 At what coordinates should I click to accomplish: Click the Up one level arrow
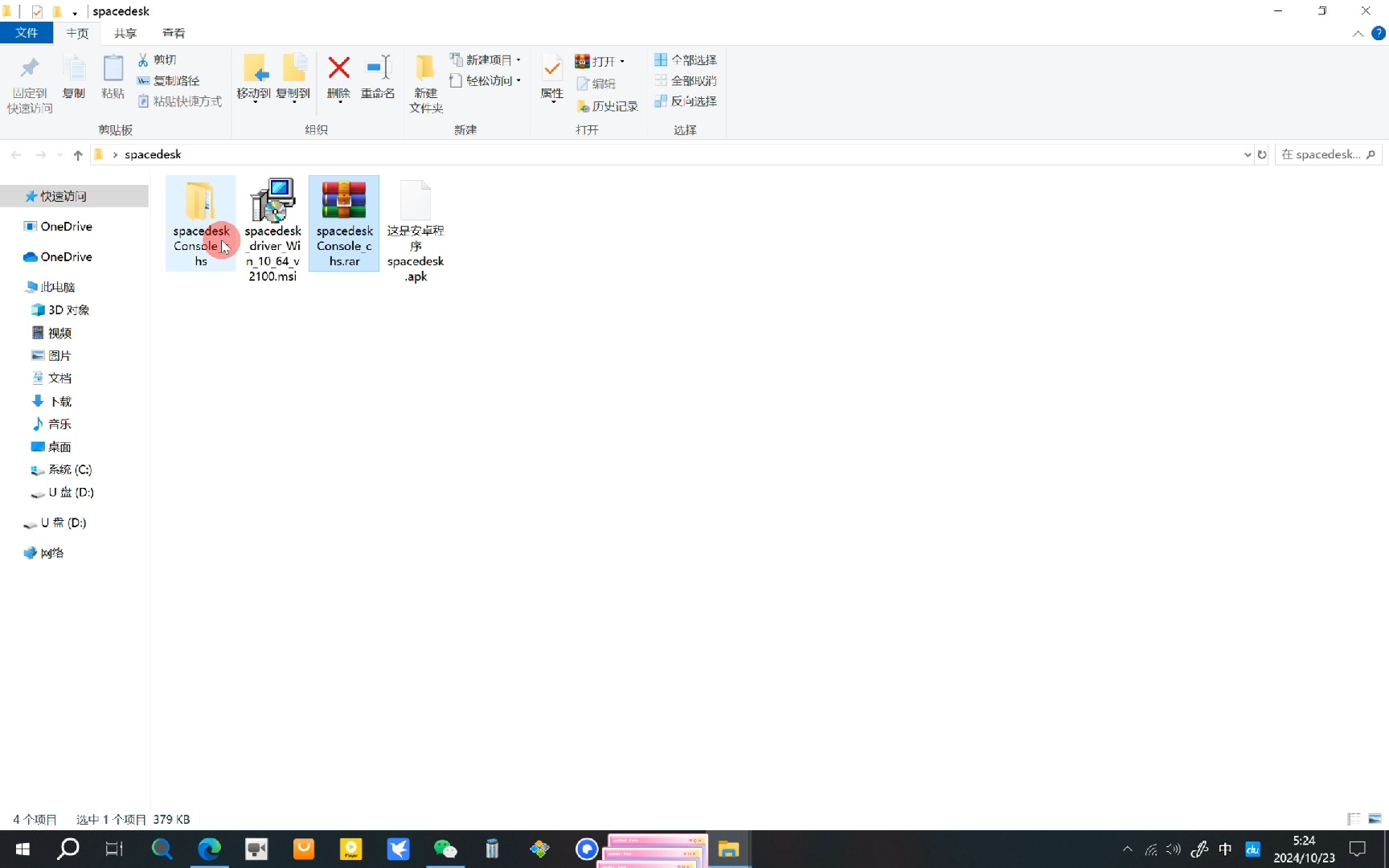coord(78,154)
